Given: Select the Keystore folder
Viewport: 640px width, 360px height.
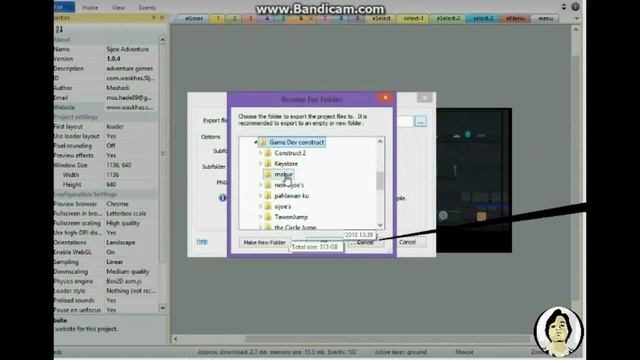Looking at the screenshot, I should tap(286, 164).
